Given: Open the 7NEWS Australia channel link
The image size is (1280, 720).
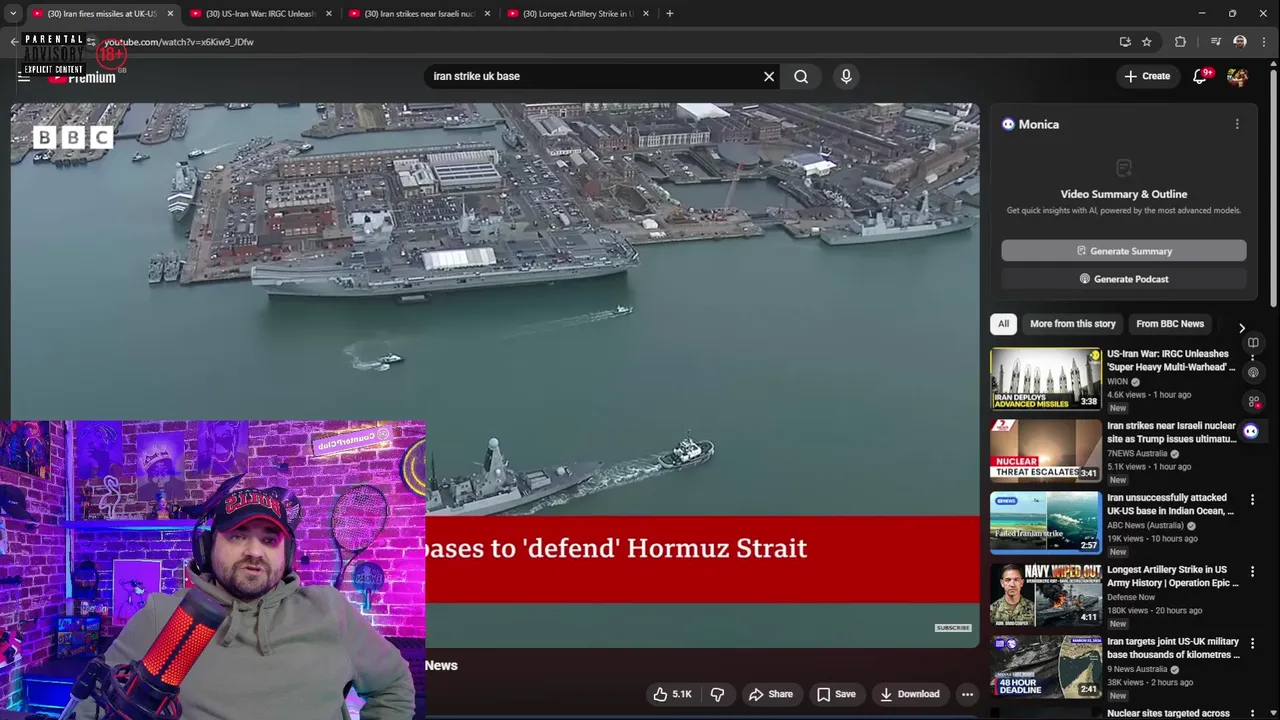Looking at the screenshot, I should pos(1137,453).
